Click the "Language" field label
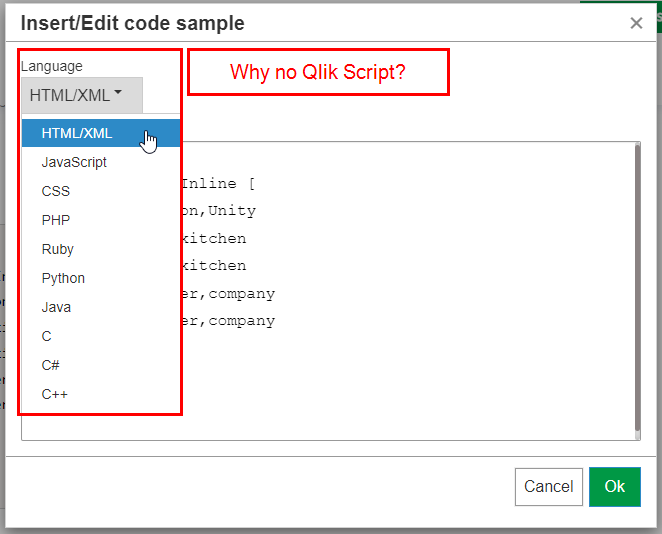662x534 pixels. pyautogui.click(x=52, y=66)
